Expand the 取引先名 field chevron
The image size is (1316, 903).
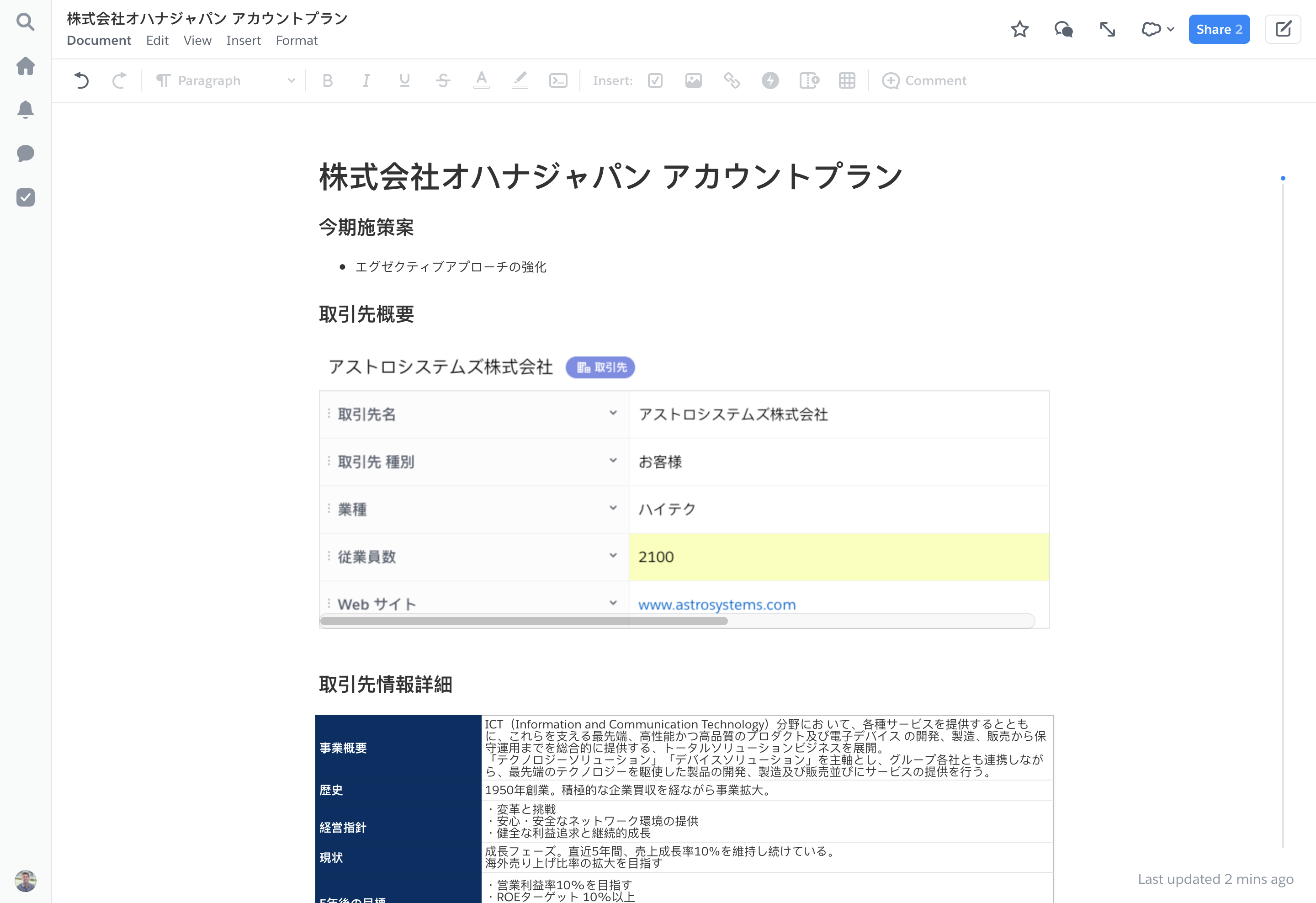tap(613, 413)
